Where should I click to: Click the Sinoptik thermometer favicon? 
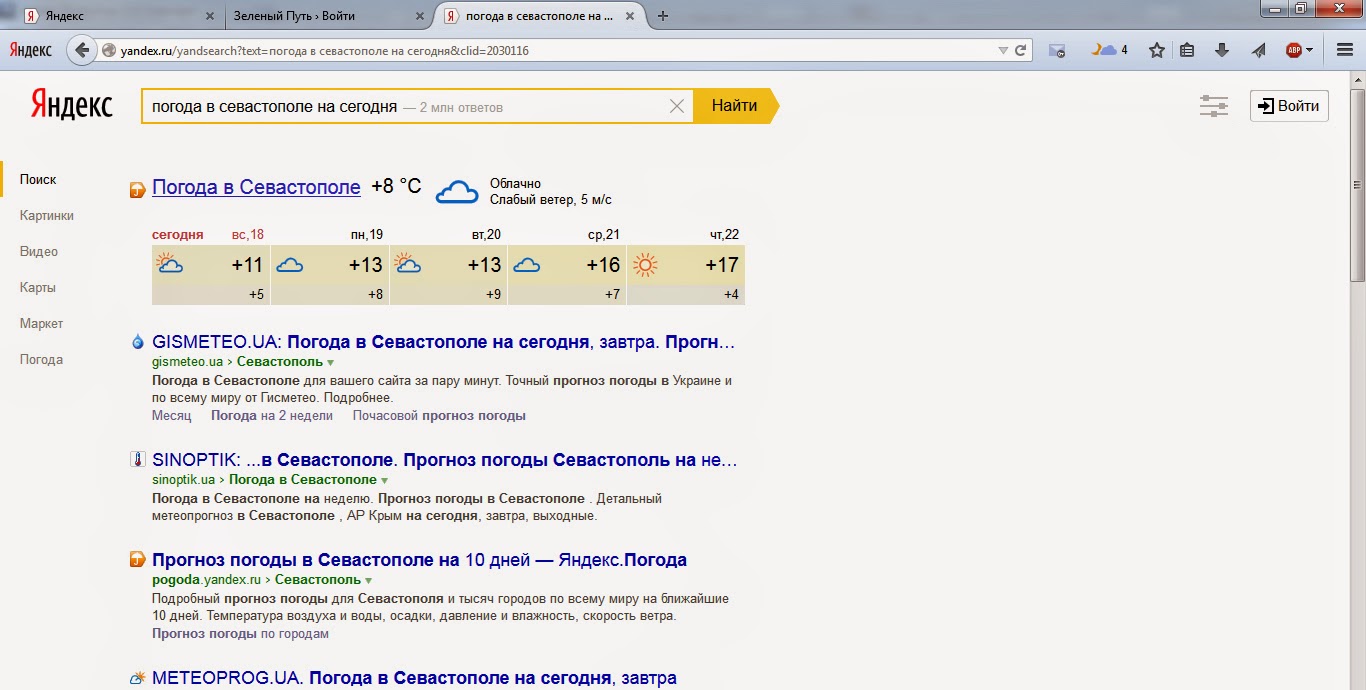138,460
